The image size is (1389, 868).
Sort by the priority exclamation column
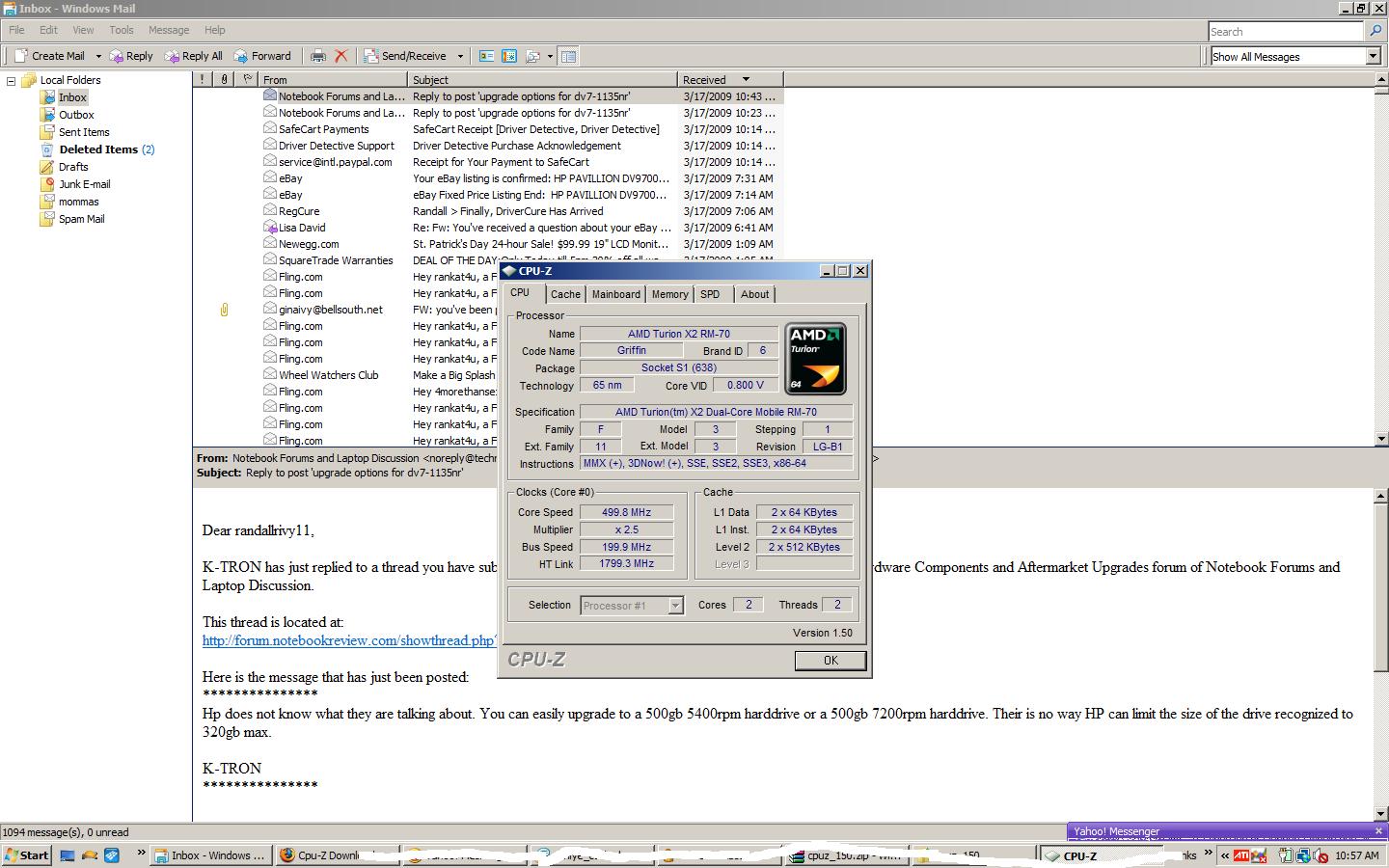tap(203, 80)
